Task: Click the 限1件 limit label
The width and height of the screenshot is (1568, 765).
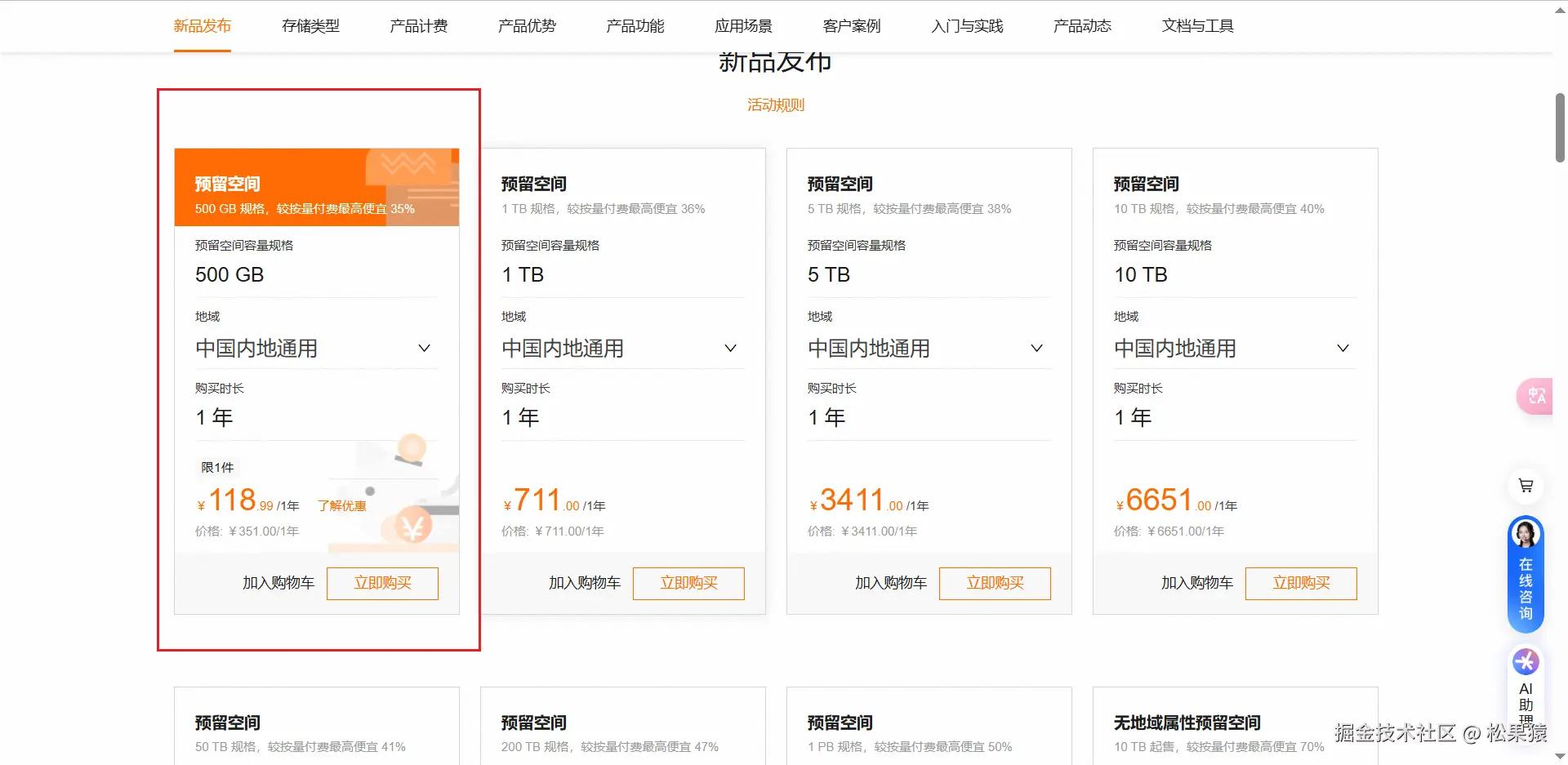Action: [217, 468]
